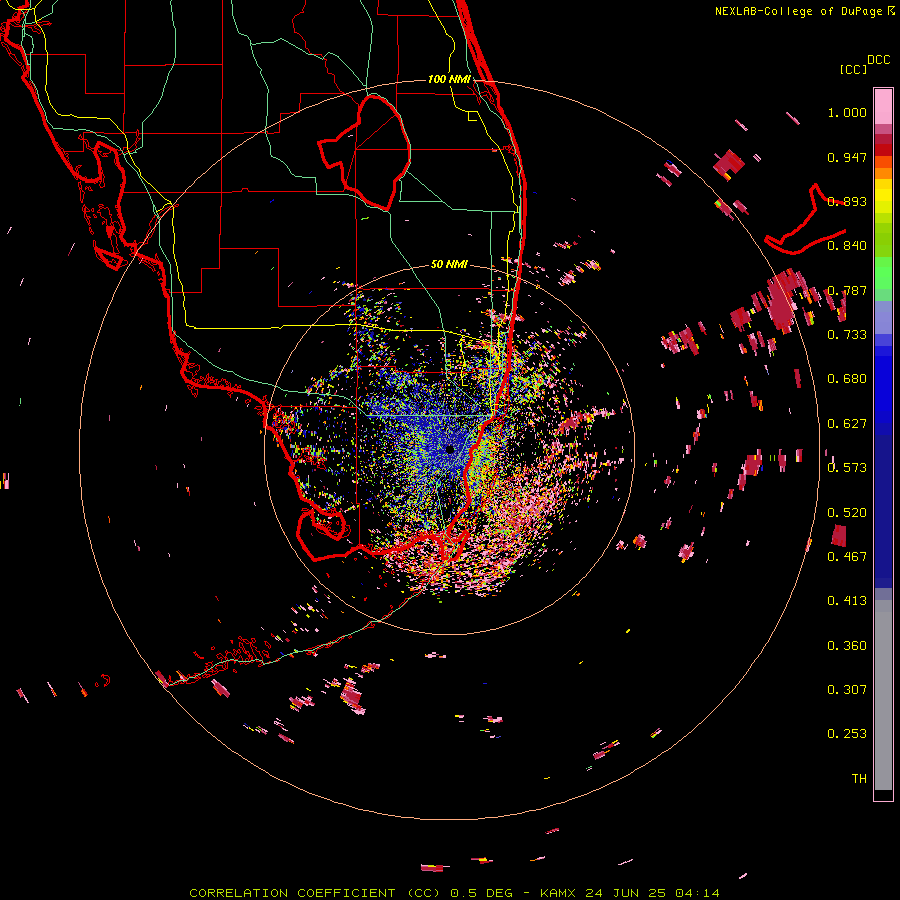Click the 1.000 value on the color scale
Viewport: 900px width, 900px height.
click(x=847, y=112)
